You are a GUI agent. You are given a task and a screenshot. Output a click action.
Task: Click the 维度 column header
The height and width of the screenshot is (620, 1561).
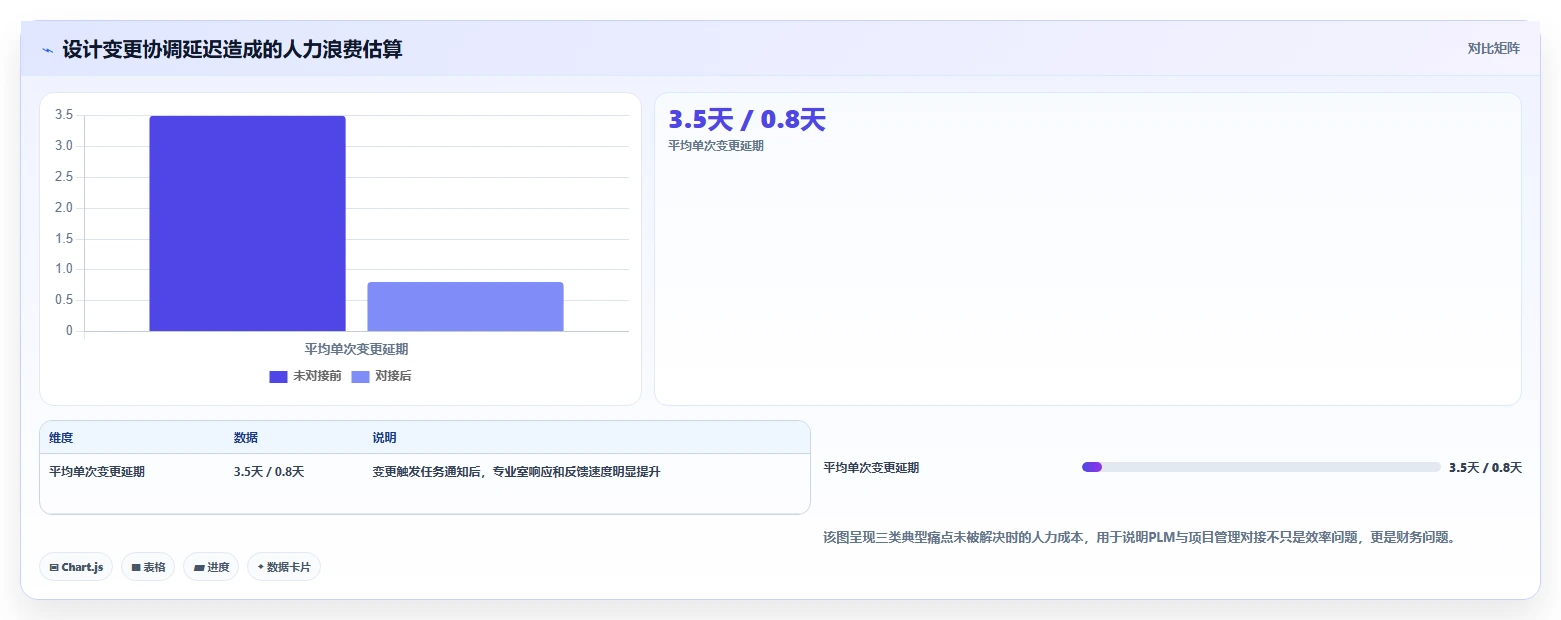point(61,438)
